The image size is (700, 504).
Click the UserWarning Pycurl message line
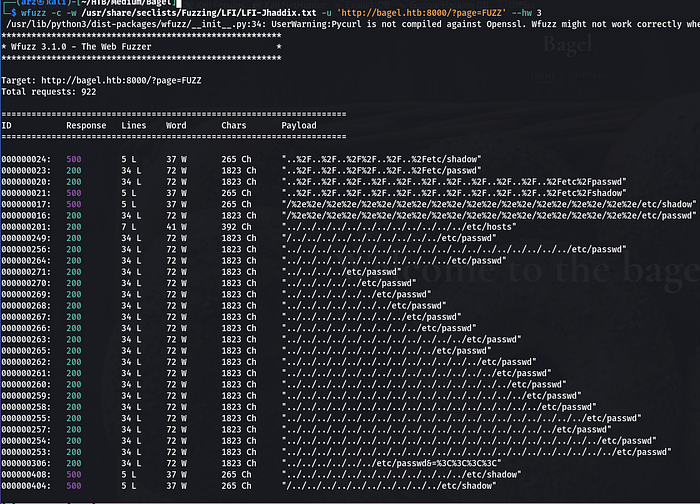353,24
